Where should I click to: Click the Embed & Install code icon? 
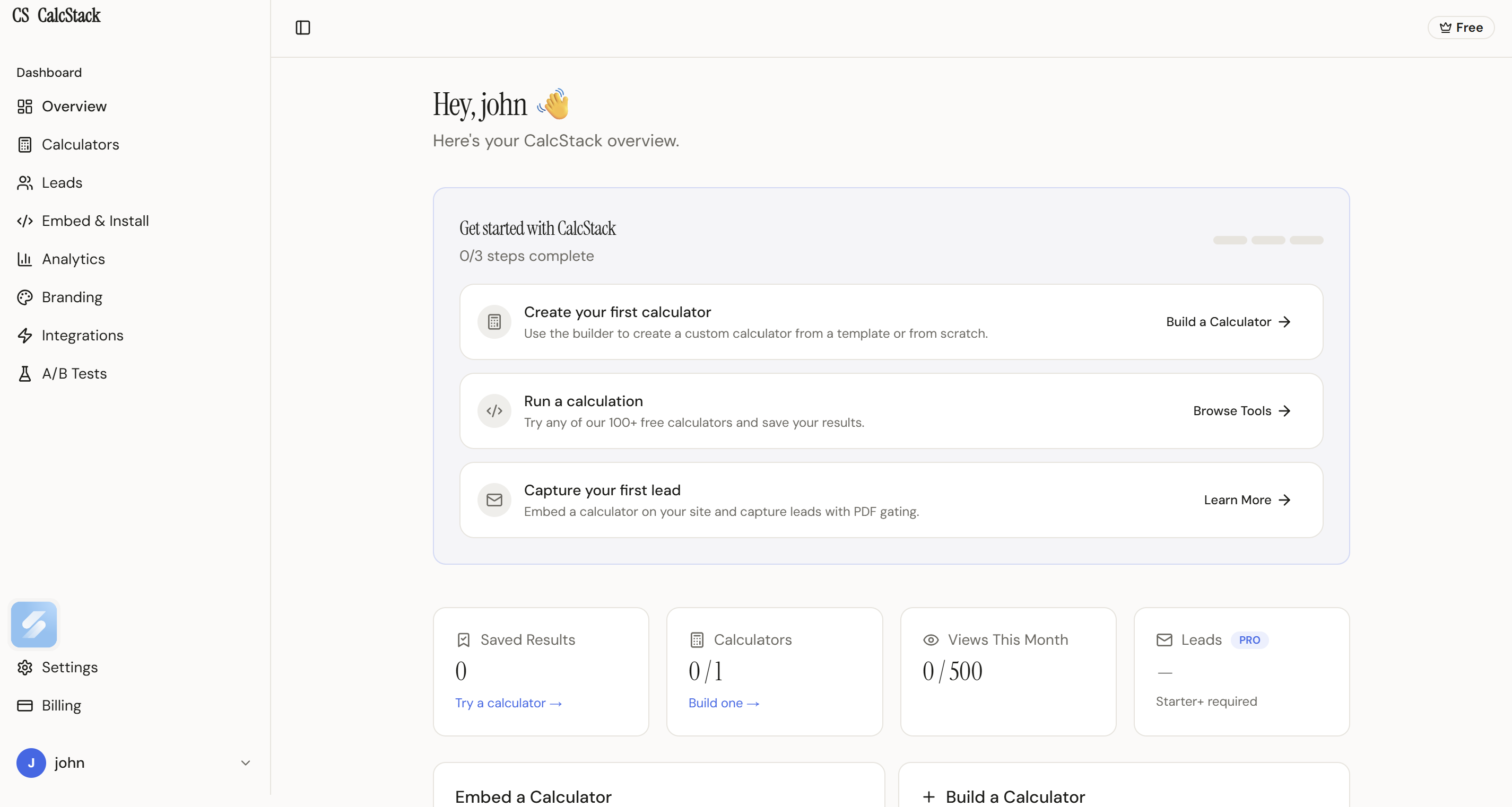[x=24, y=221]
